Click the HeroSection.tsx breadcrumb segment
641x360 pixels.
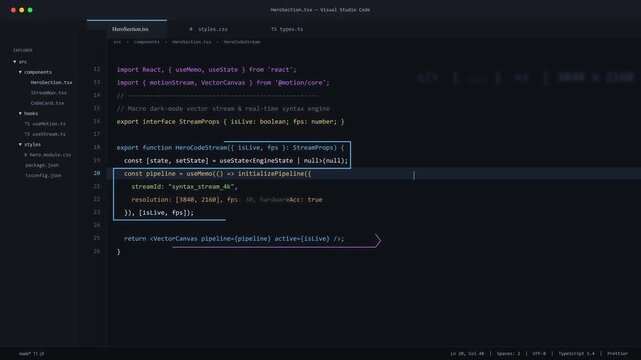(x=191, y=42)
